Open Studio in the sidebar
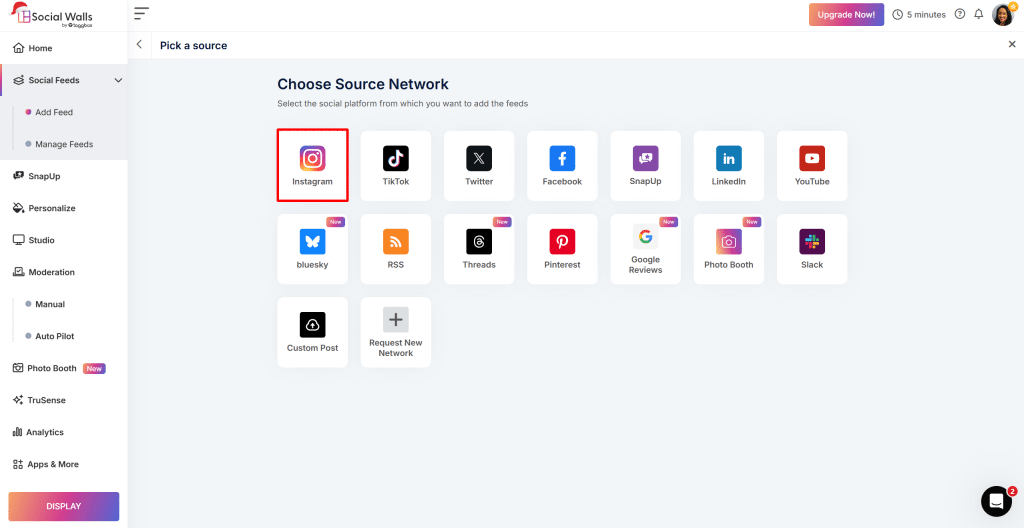This screenshot has height=528, width=1024. [64, 240]
